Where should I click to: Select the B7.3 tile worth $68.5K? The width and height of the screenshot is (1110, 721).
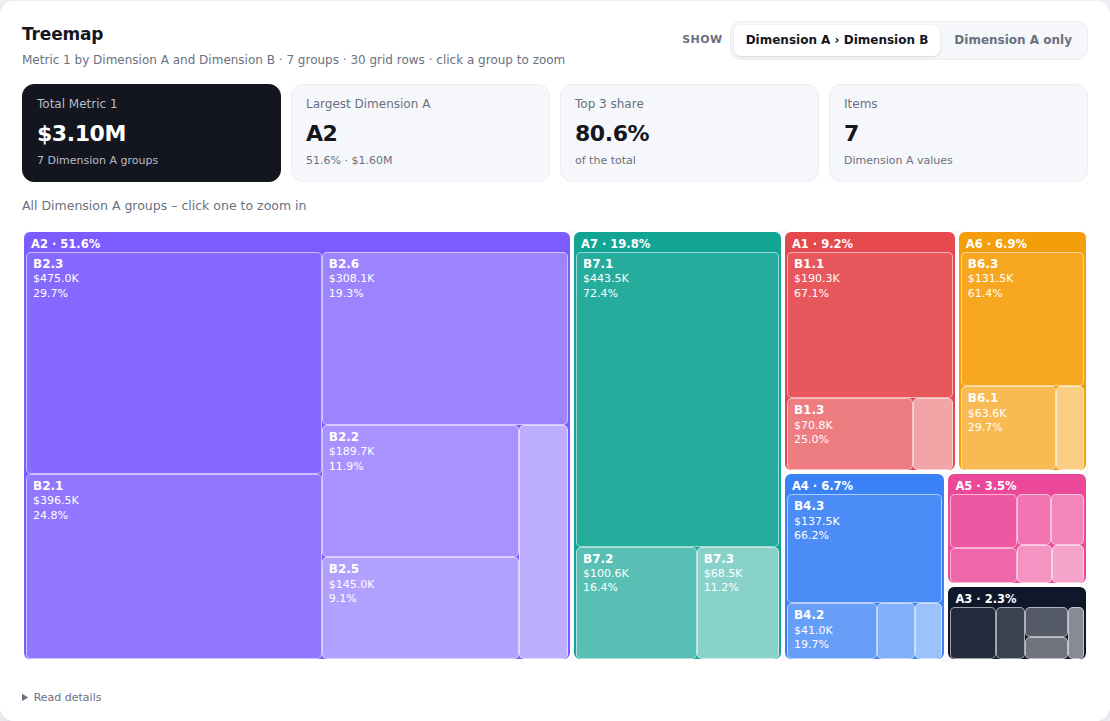[738, 603]
